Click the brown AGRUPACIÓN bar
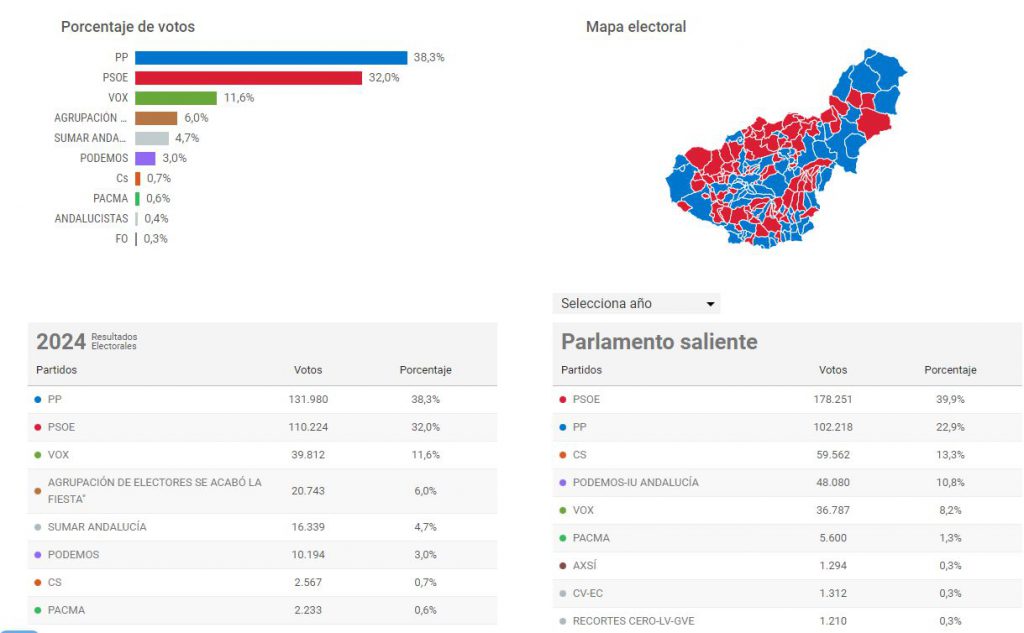The width and height of the screenshot is (1024, 633). [x=156, y=118]
